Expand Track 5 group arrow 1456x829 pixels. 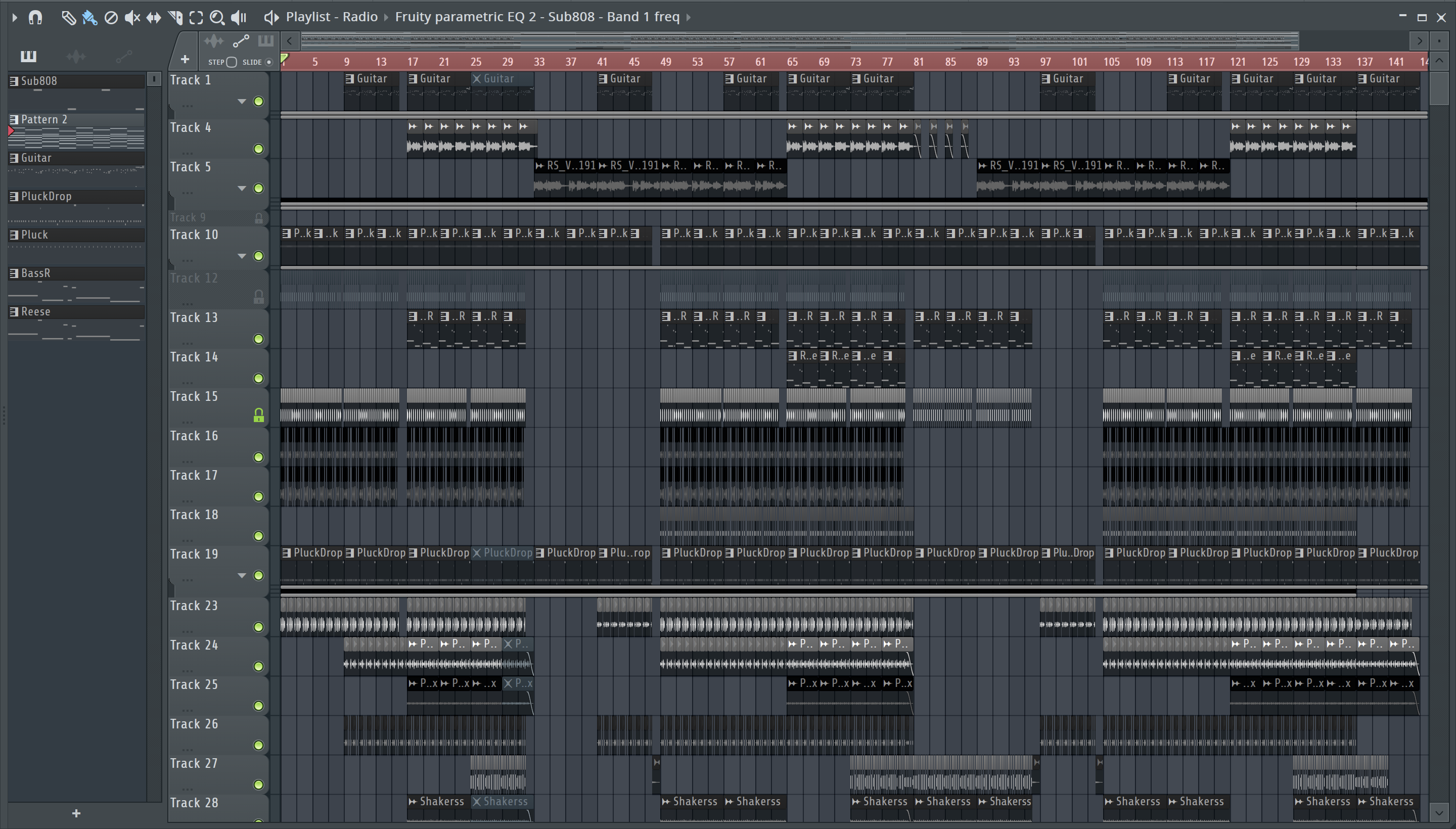click(242, 188)
